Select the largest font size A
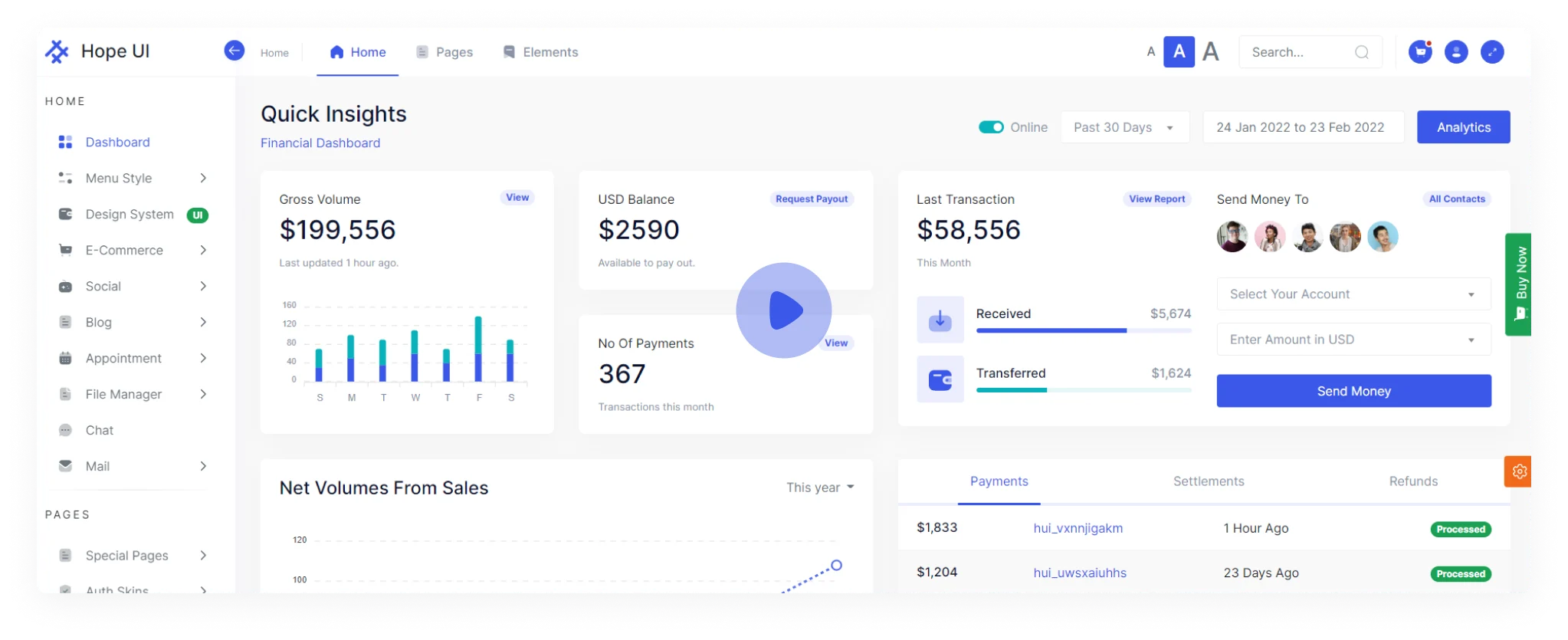Viewport: 1568px width, 640px height. 1211,52
